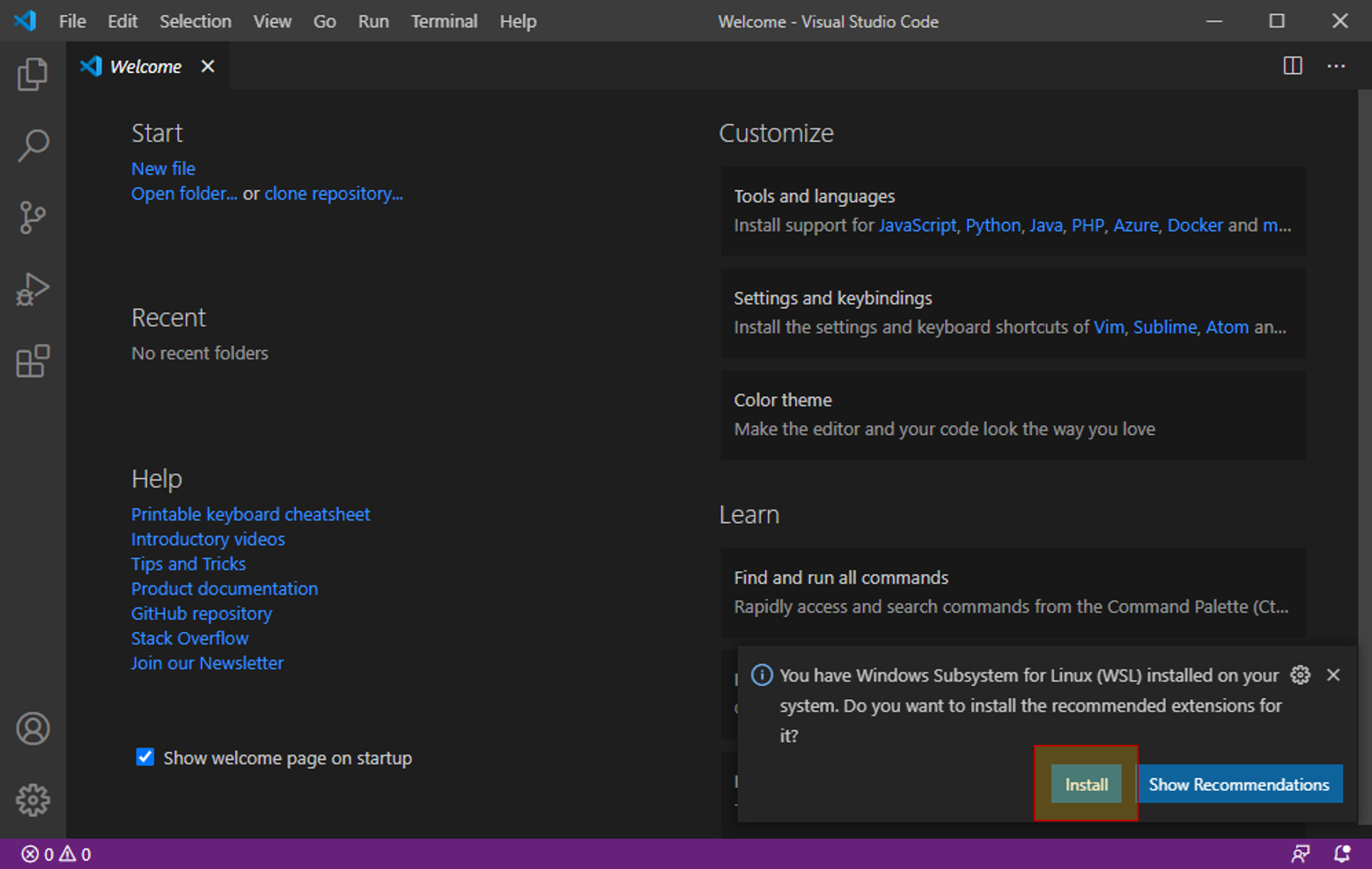Click the 'No recent folders' text
This screenshot has height=869, width=1372.
point(200,353)
